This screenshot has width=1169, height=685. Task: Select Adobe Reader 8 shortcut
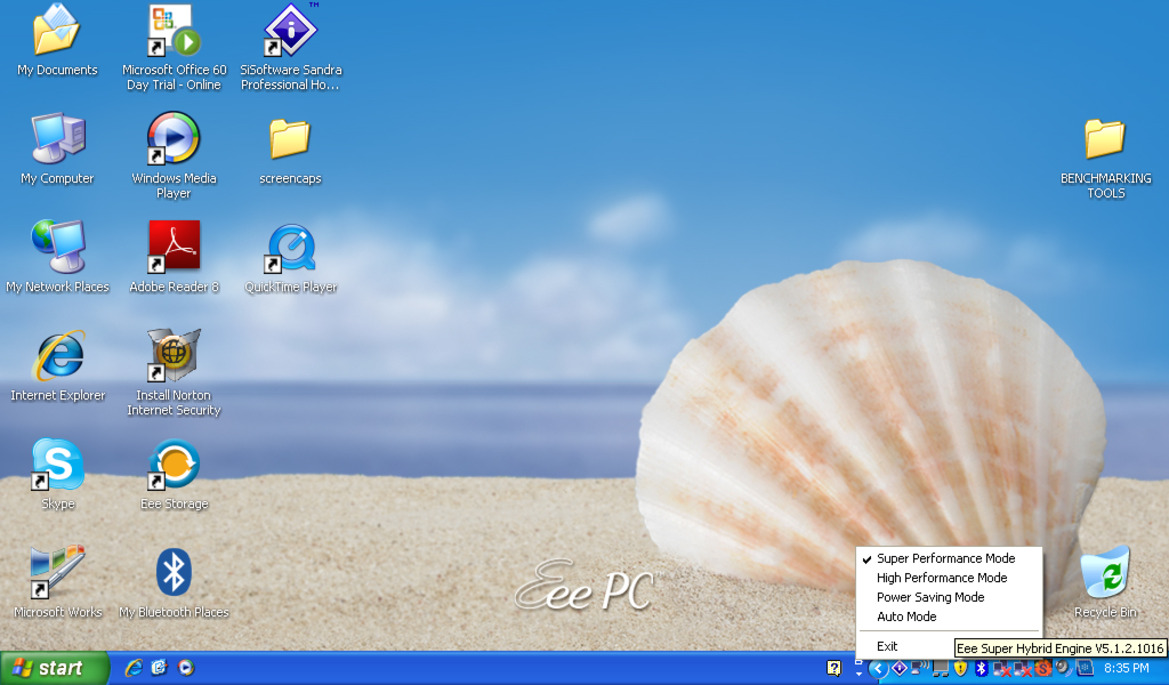[174, 256]
